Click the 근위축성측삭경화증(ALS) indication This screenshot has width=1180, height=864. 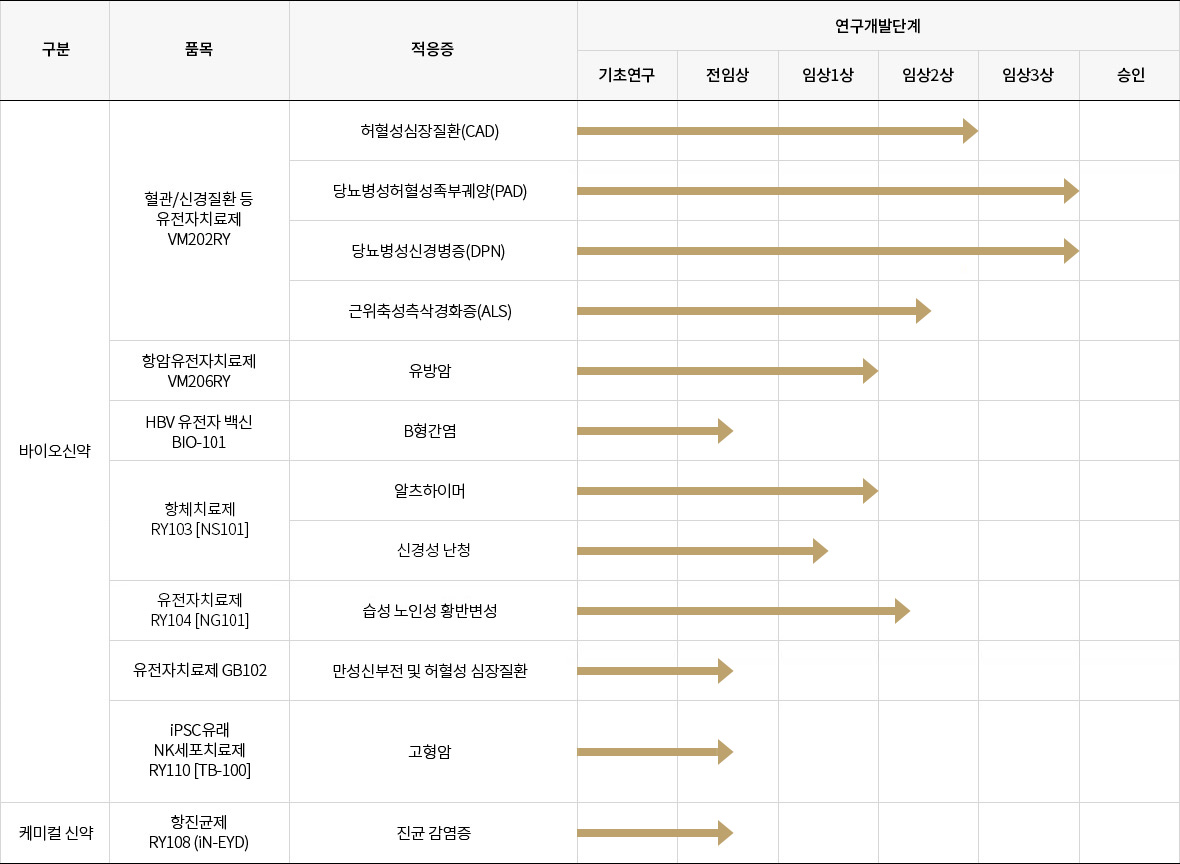click(x=430, y=311)
